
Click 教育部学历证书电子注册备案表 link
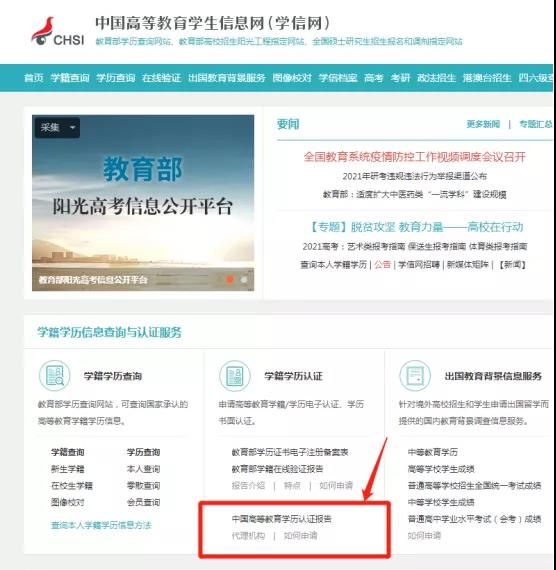pos(290,452)
